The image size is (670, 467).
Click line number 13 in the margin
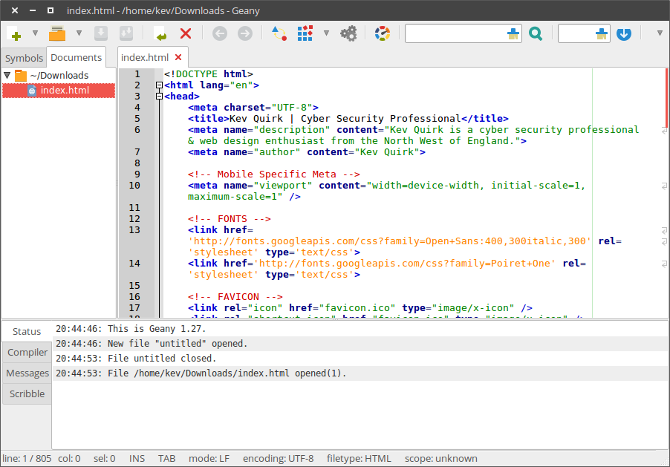tap(134, 230)
